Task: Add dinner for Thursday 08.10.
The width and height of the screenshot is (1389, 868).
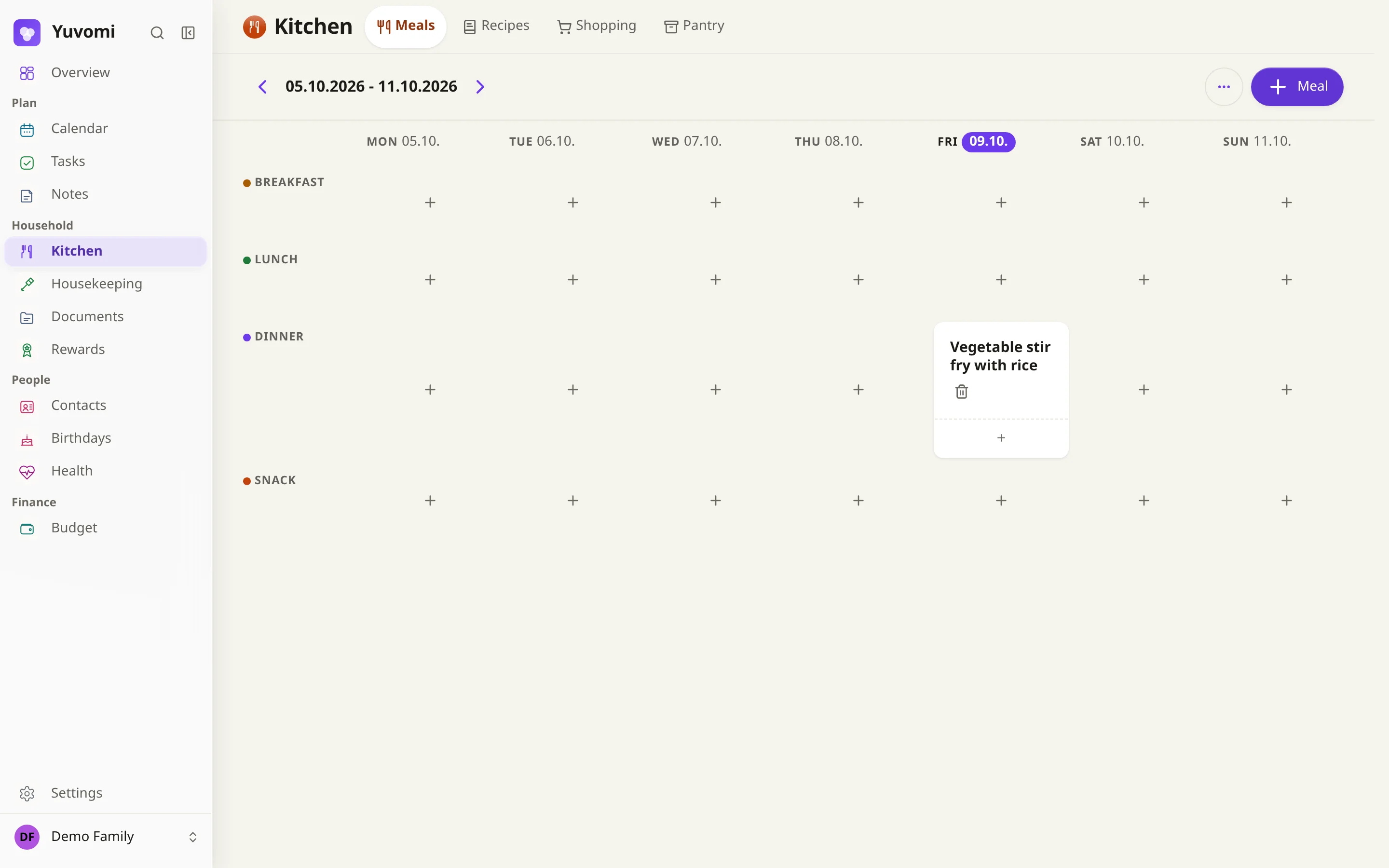Action: 858,390
